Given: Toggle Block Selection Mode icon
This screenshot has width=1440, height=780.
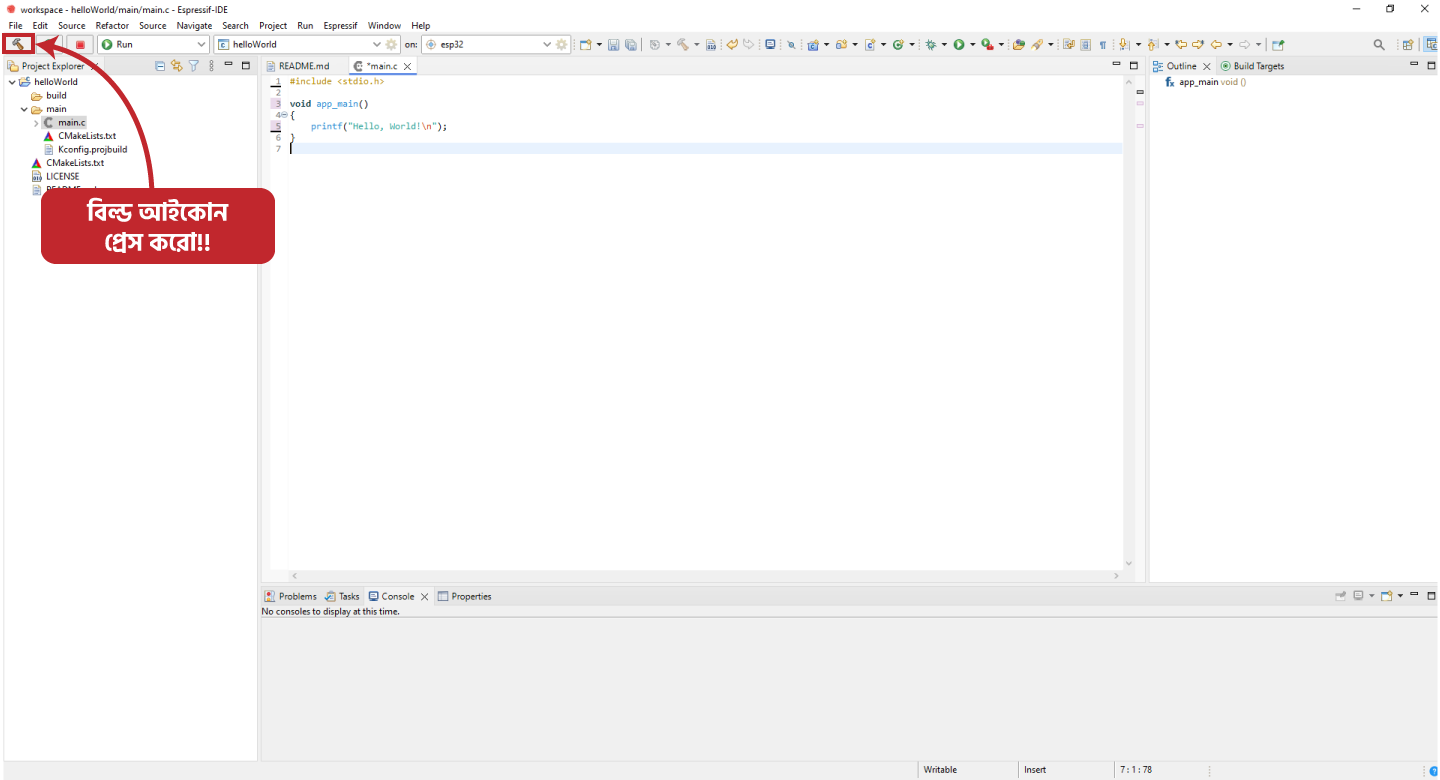Looking at the screenshot, I should (x=1086, y=44).
